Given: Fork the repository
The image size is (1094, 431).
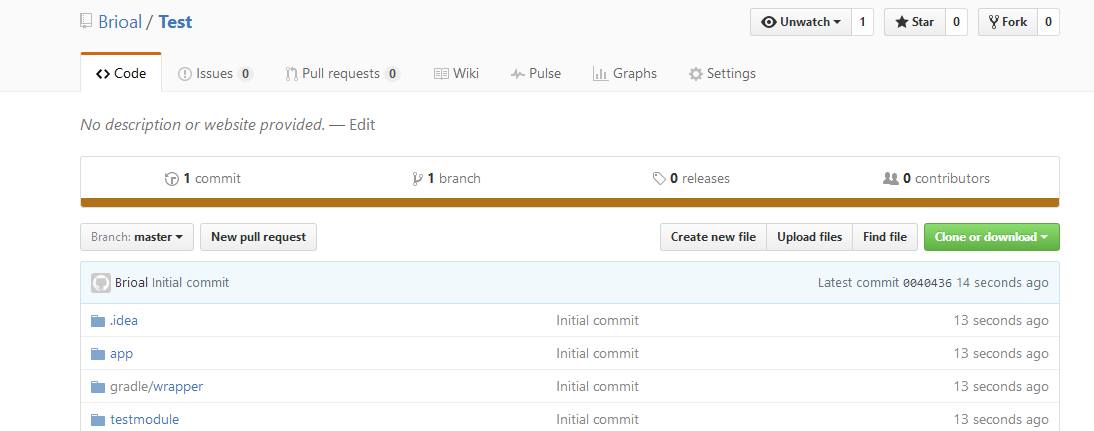Looking at the screenshot, I should point(1007,22).
